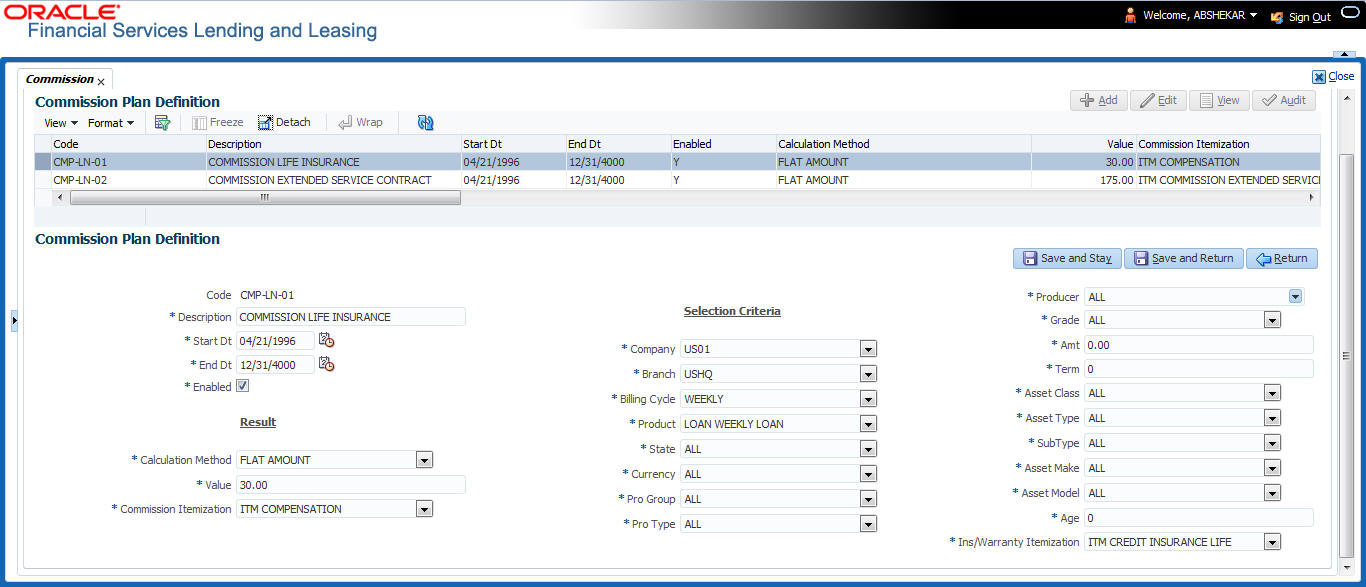Click the Description input field
This screenshot has height=587, width=1366.
pyautogui.click(x=351, y=317)
